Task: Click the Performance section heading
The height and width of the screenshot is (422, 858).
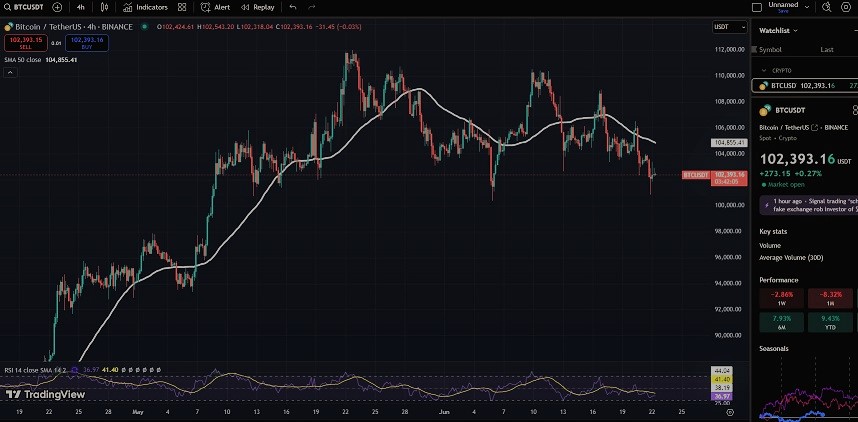Action: coord(779,280)
